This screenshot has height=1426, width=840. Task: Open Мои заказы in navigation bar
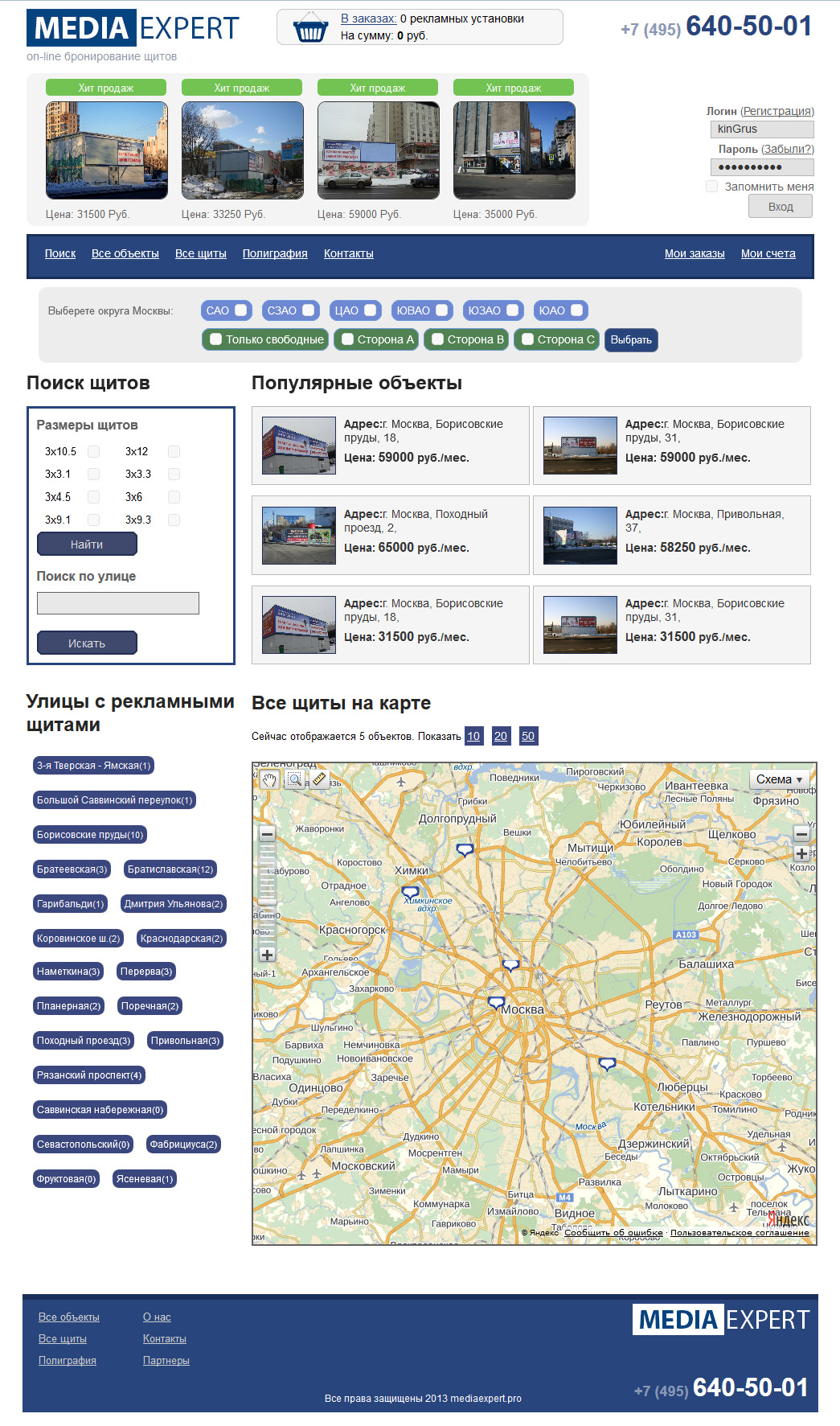click(695, 253)
